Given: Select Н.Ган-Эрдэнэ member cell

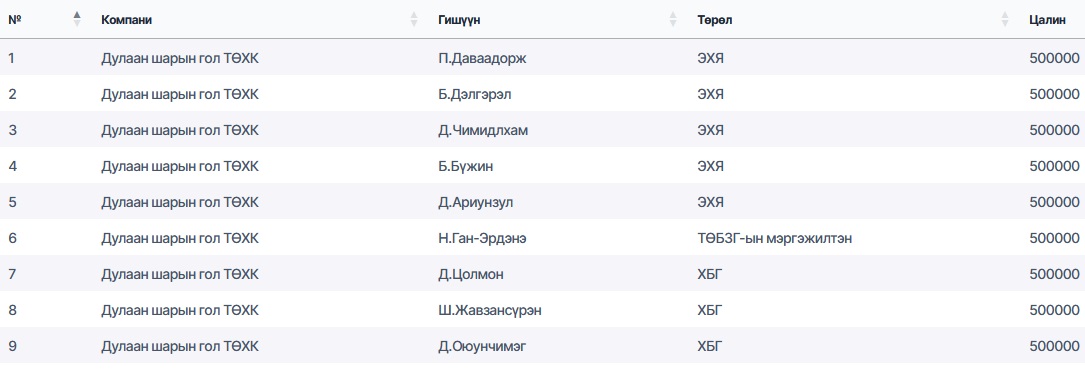Looking at the screenshot, I should 486,238.
